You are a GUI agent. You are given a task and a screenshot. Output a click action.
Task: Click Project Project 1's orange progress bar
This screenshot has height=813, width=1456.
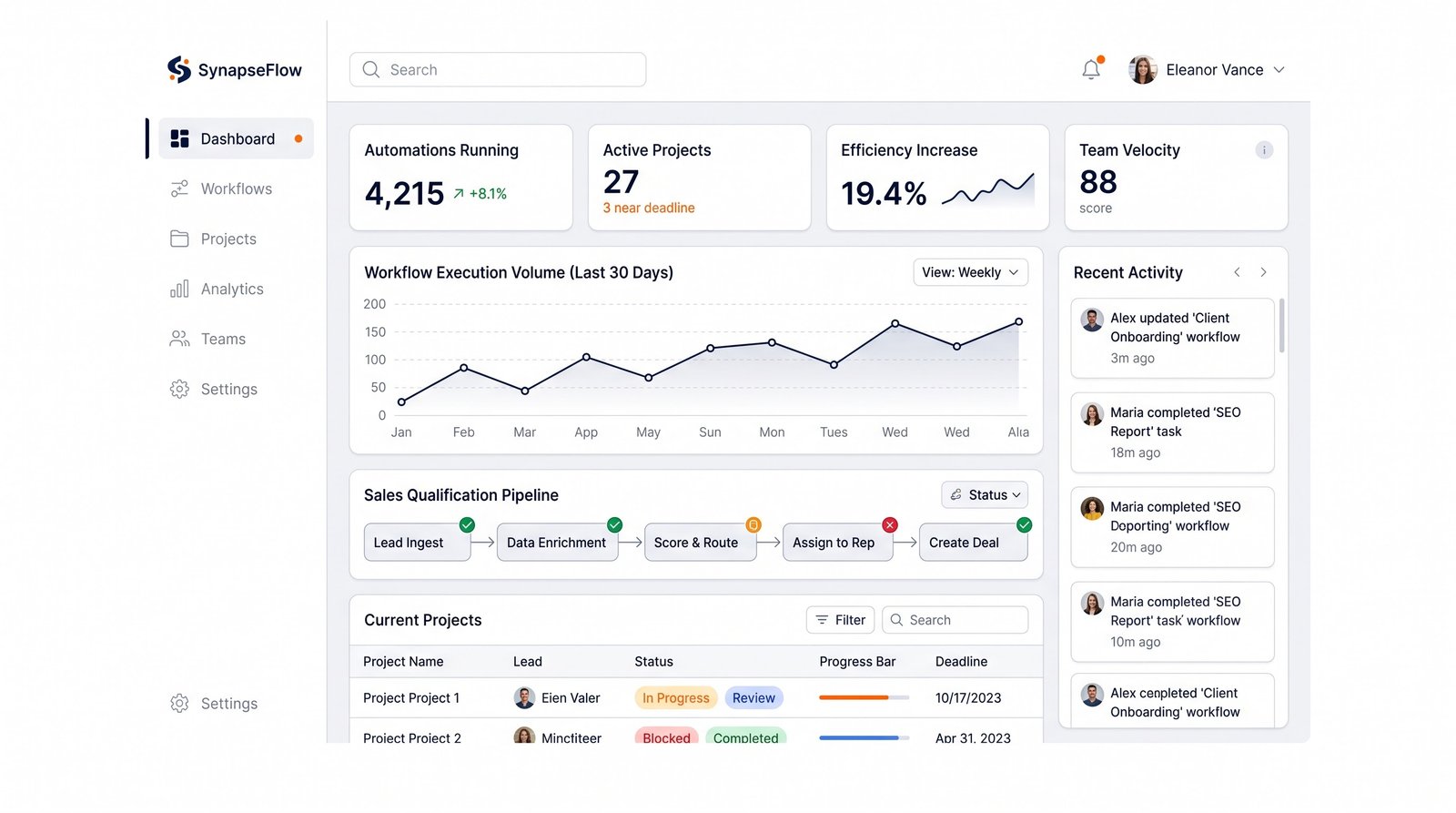(864, 697)
